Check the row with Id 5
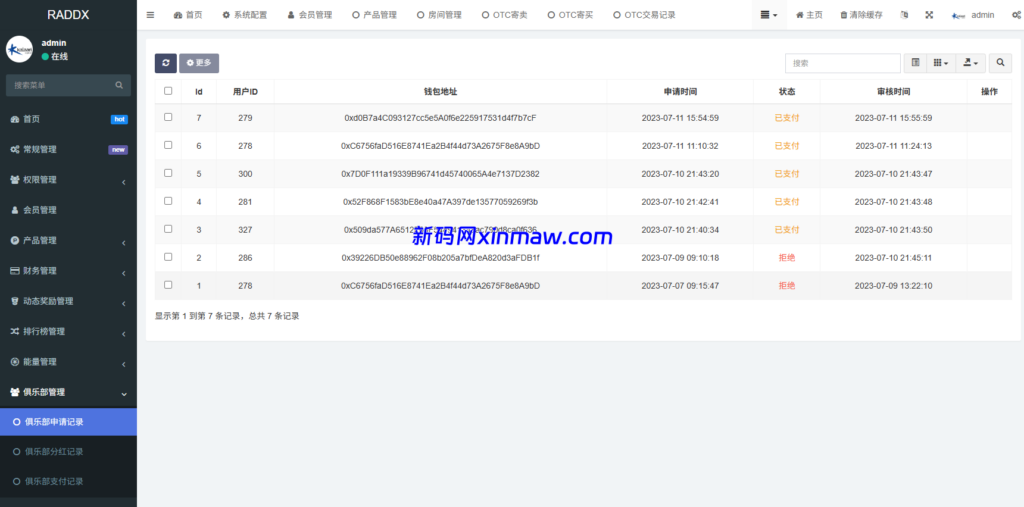1024x507 pixels. coord(168,173)
